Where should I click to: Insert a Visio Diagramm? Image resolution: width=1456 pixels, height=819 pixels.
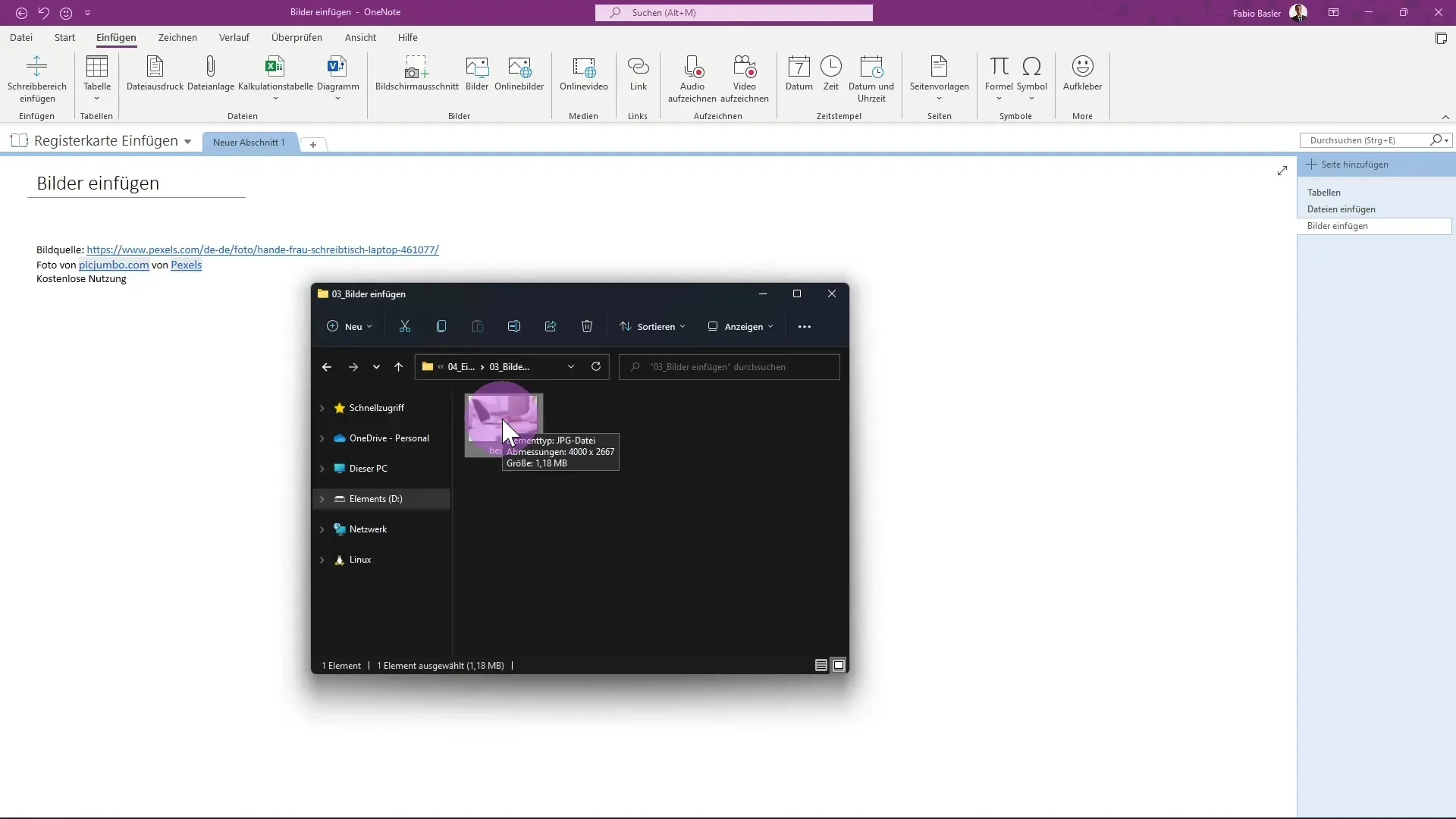click(x=337, y=79)
